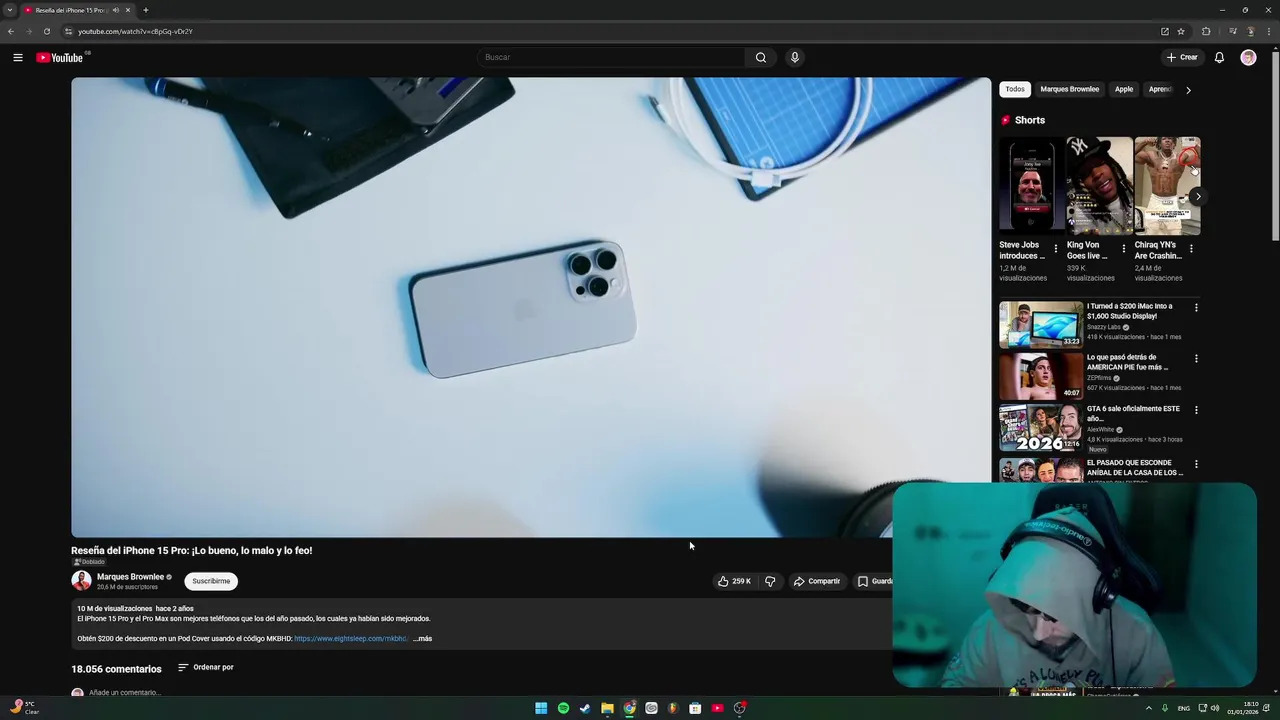
Task: Play the King Von Goes live short
Action: (1099, 186)
